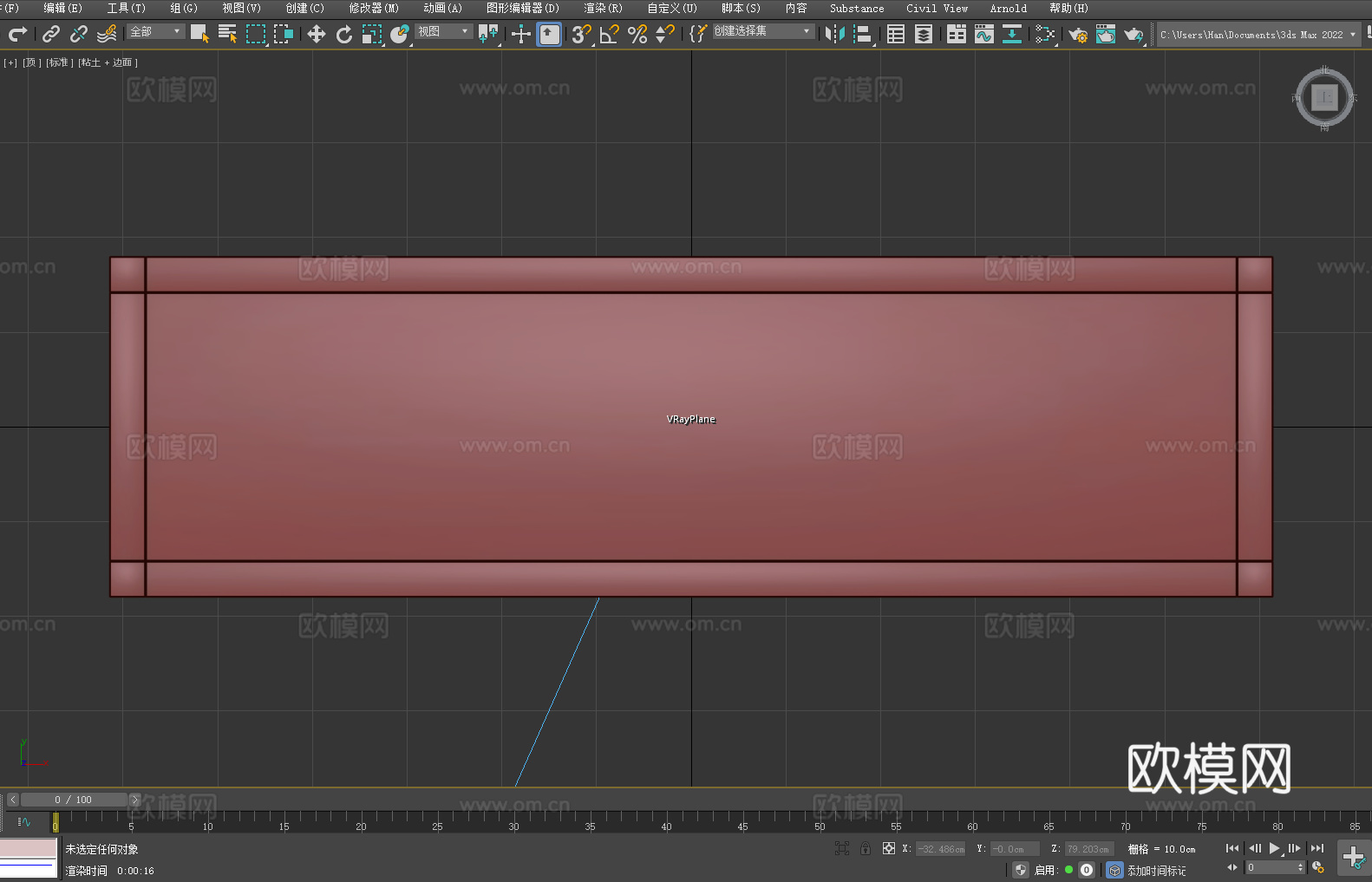The width and height of the screenshot is (1372, 882).
Task: Open the 创建(C) menu
Action: 304,8
